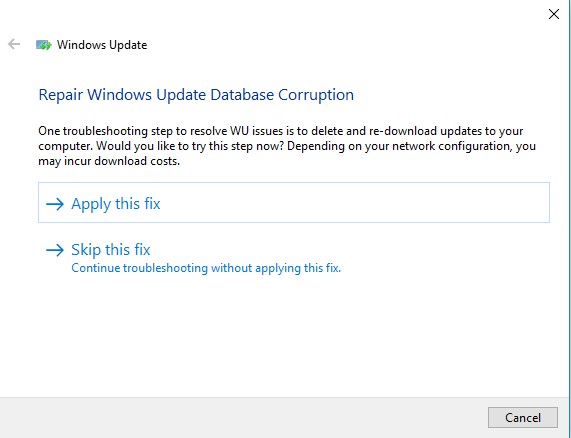Click the words 'Apply this fix'
This screenshot has width=571, height=438.
pyautogui.click(x=116, y=204)
